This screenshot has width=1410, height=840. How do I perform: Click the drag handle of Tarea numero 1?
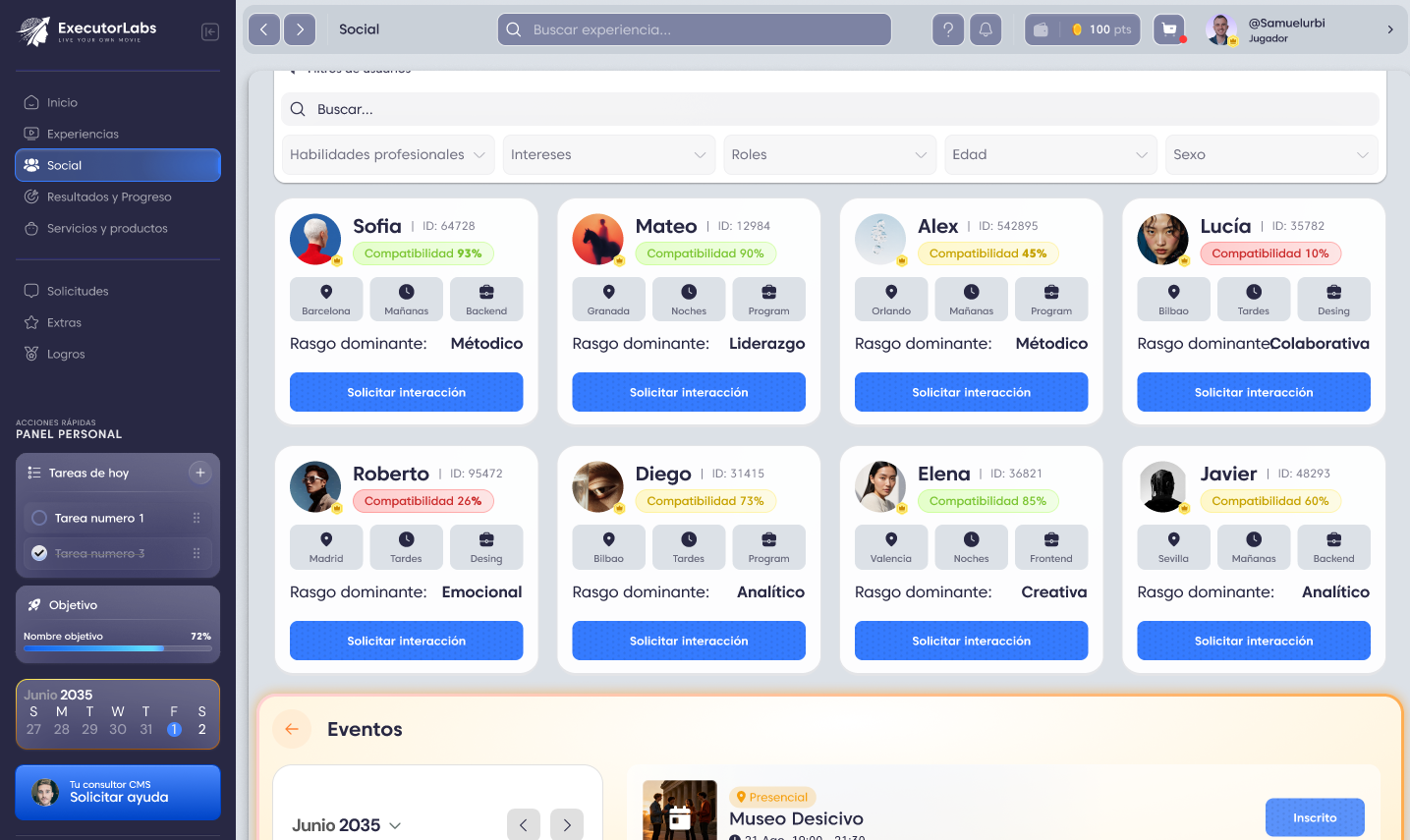(x=197, y=518)
